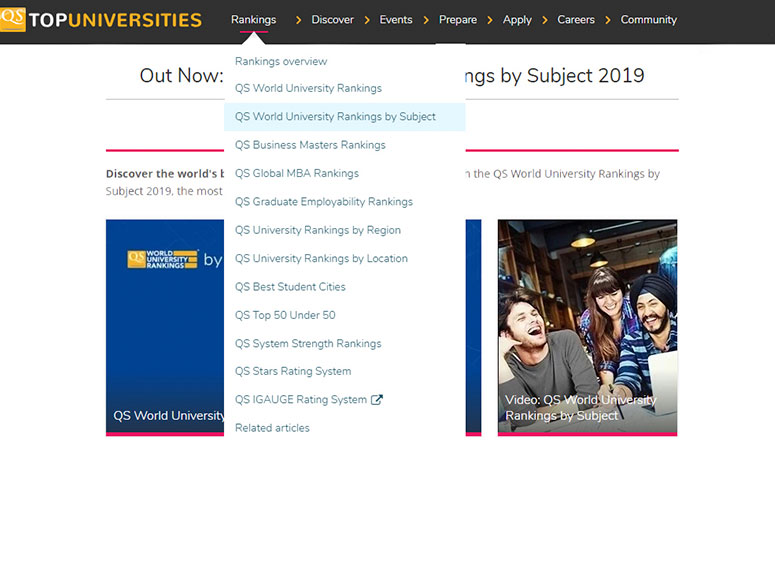
Task: Open QS Global MBA Rankings
Action: pyautogui.click(x=297, y=174)
